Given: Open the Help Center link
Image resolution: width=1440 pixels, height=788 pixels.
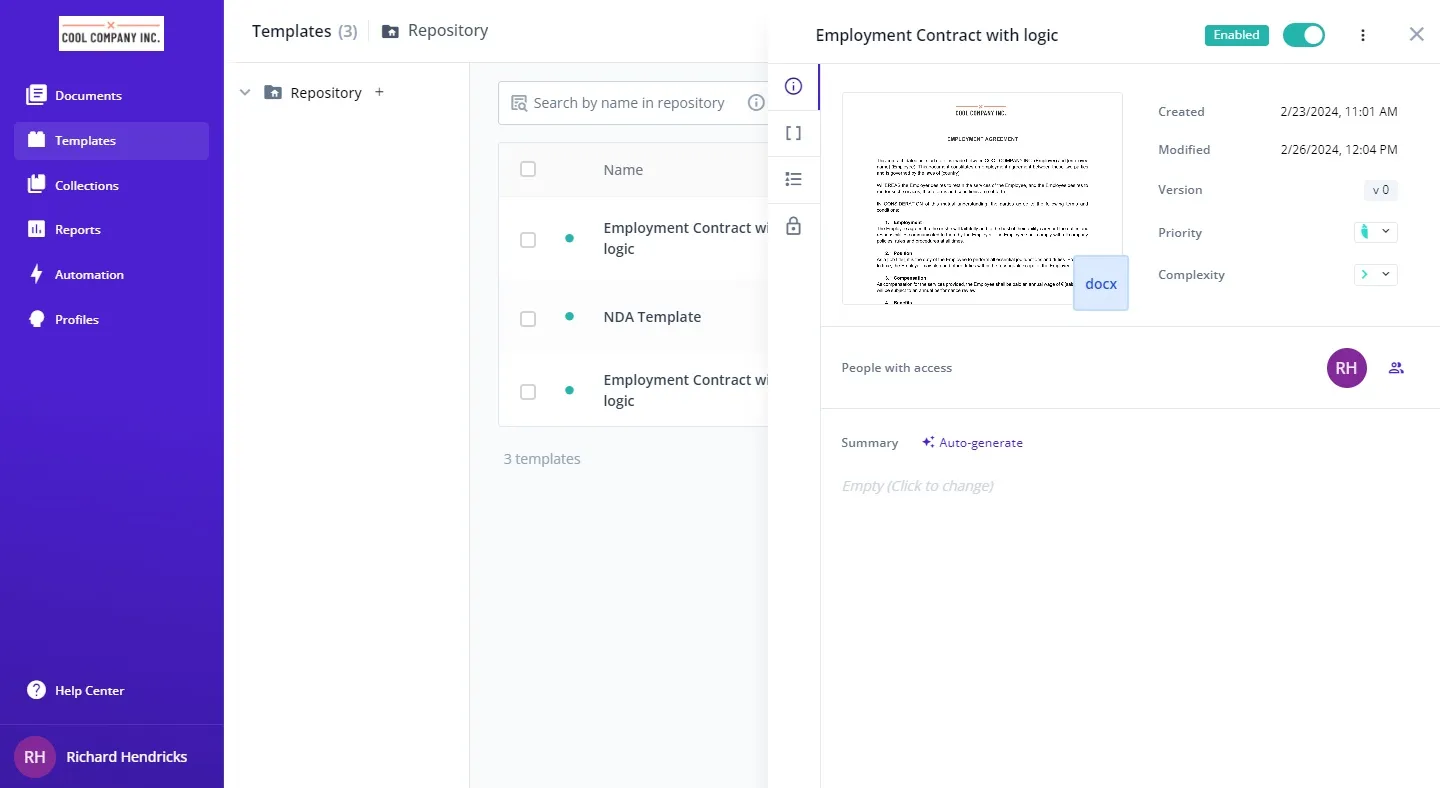Looking at the screenshot, I should (89, 691).
